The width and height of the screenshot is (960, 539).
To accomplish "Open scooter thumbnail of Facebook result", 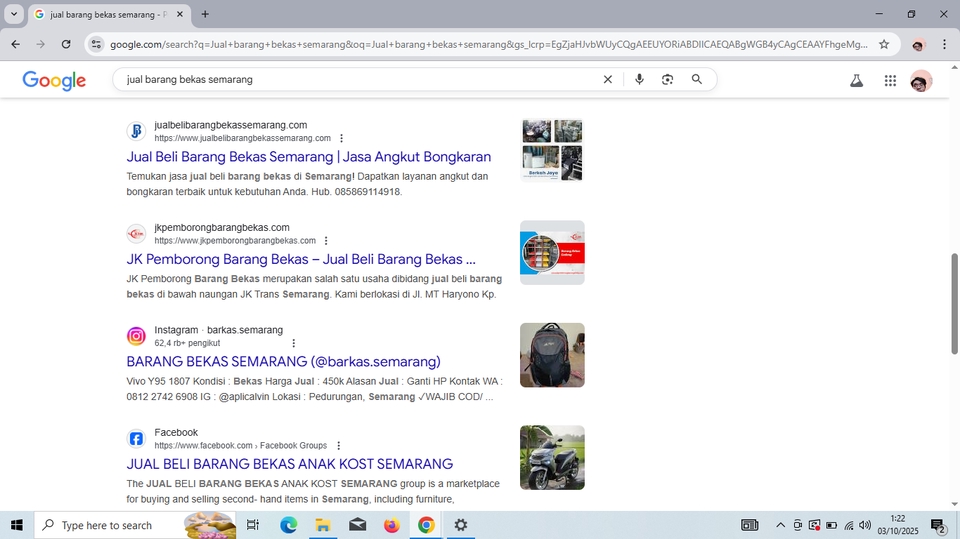I will pos(552,458).
